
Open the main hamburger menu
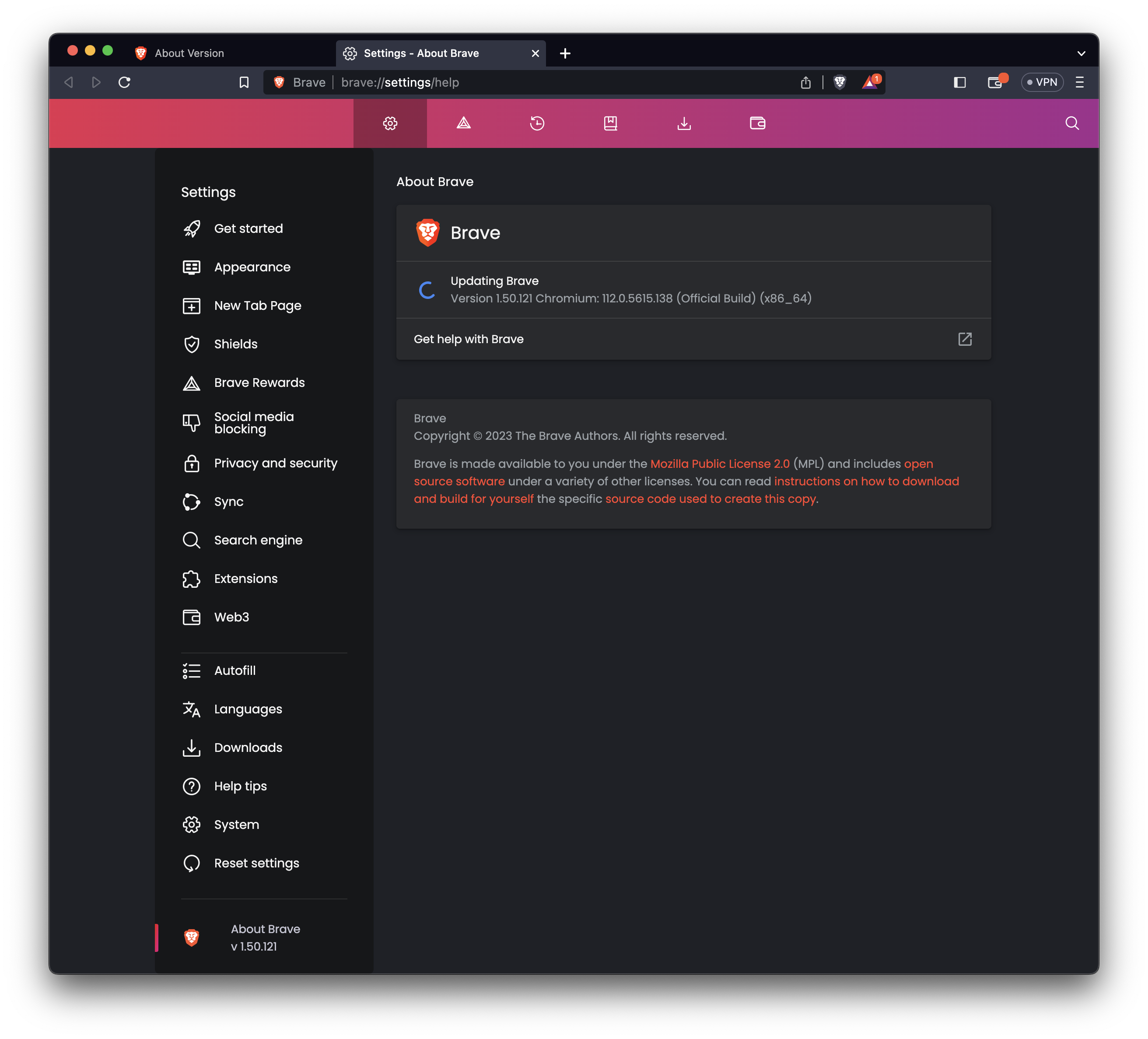(x=1079, y=82)
